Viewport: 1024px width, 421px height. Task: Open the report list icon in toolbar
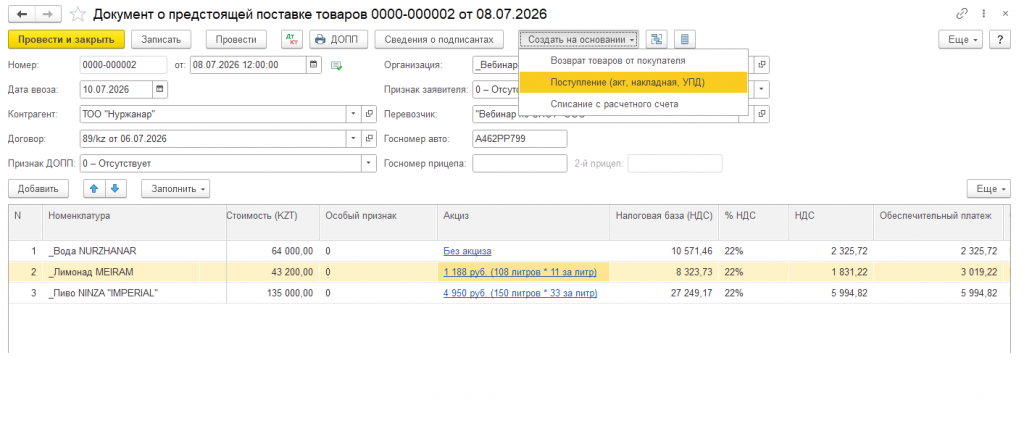pos(684,39)
